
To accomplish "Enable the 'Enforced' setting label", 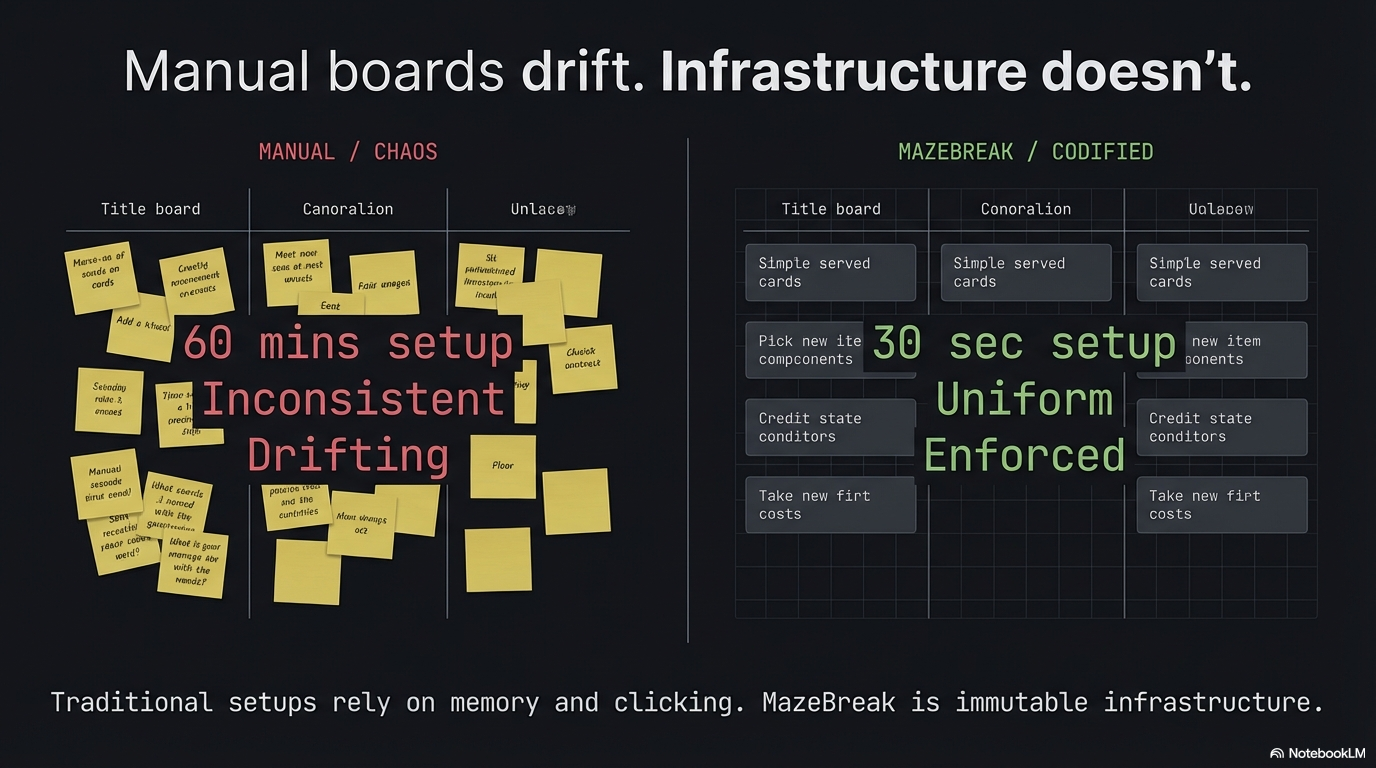I will click(x=1025, y=455).
